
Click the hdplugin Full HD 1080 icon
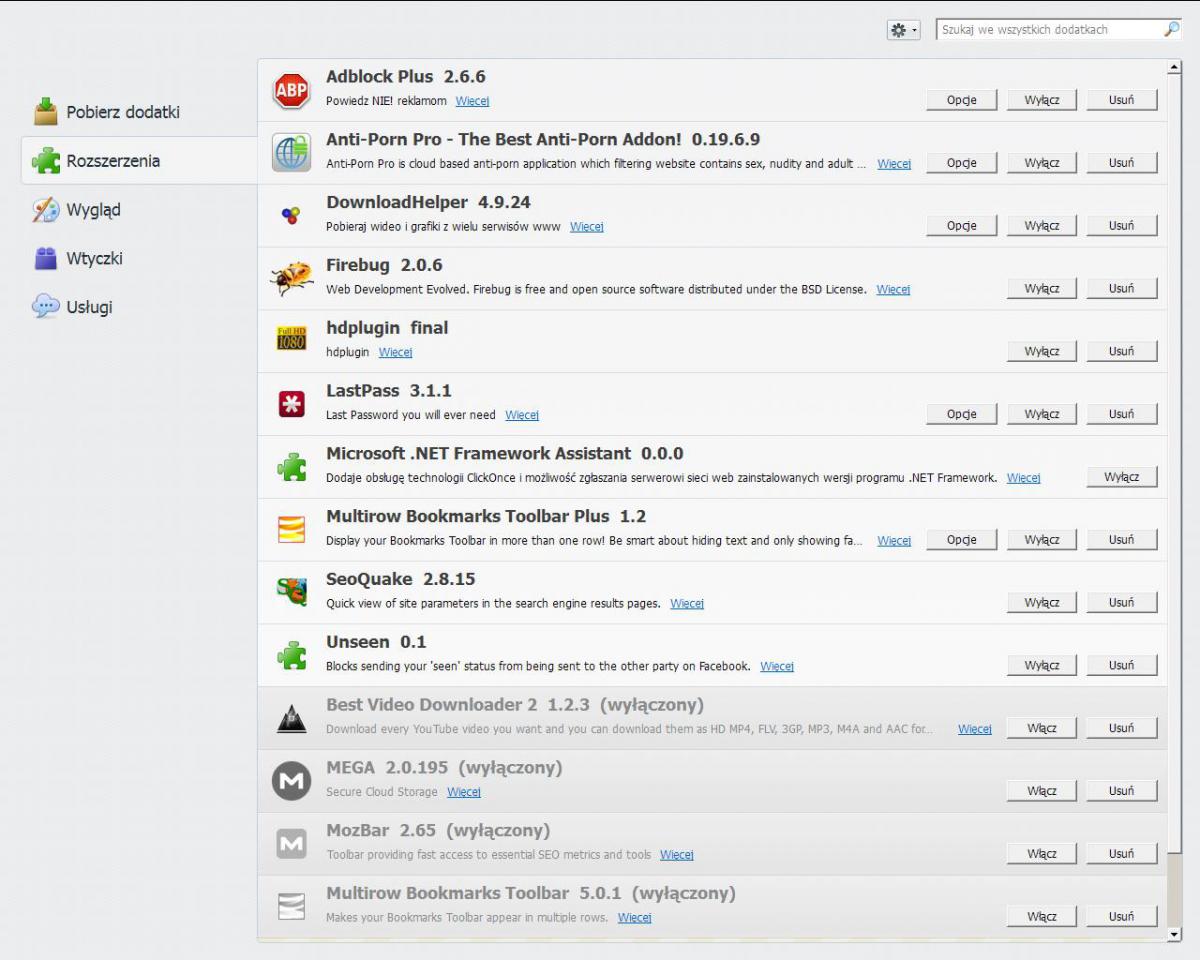pos(291,339)
